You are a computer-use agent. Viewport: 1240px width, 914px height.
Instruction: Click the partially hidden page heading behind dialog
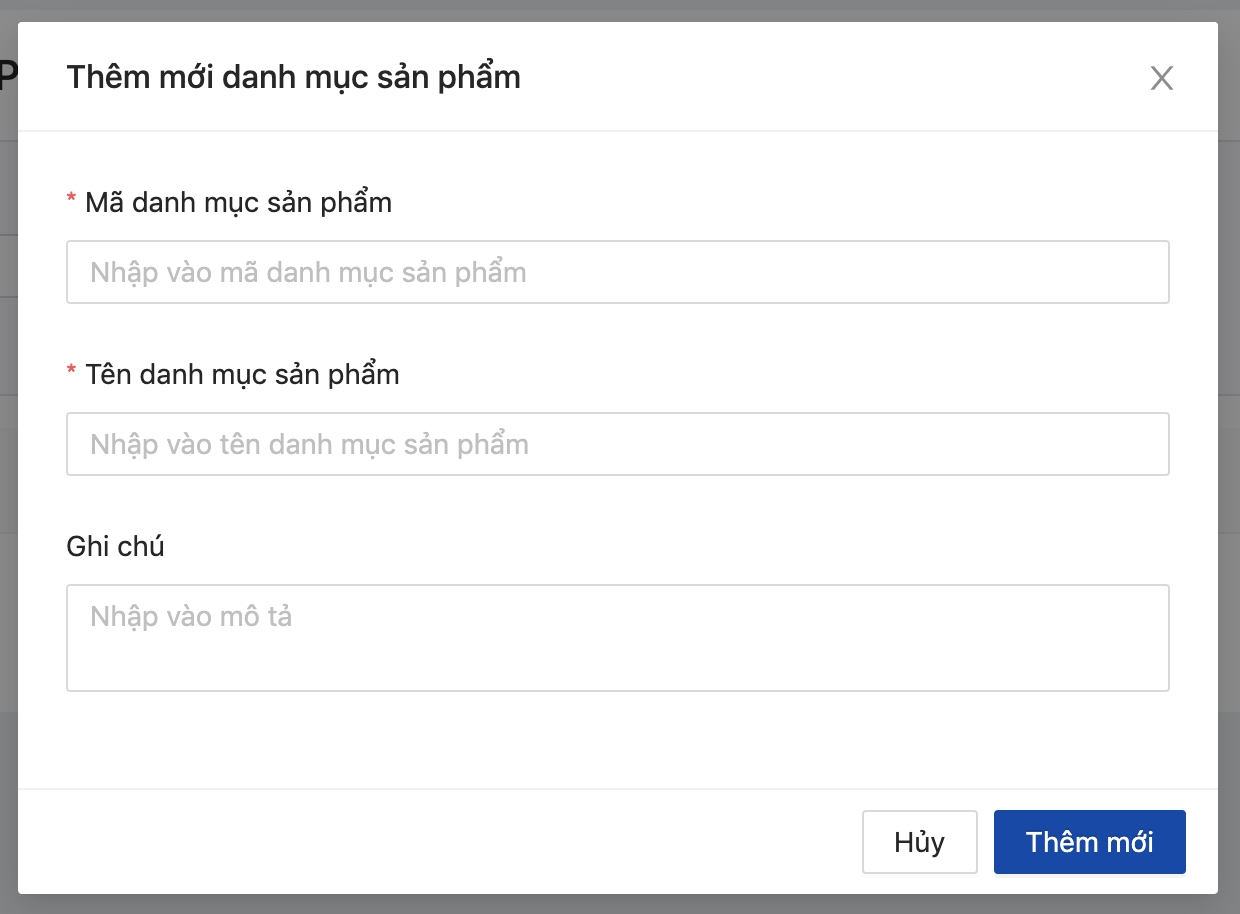point(8,77)
